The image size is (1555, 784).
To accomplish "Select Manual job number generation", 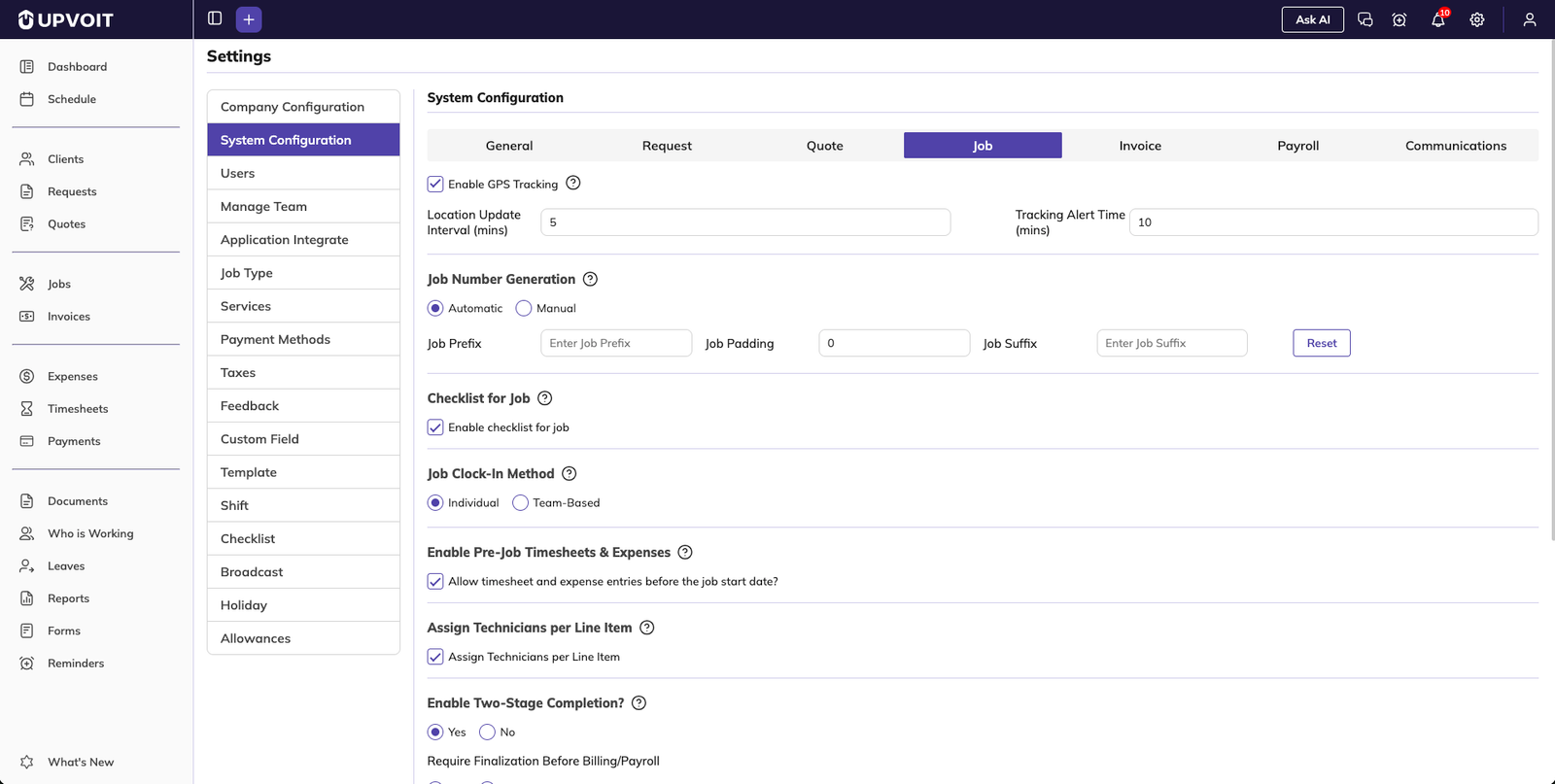I will tap(524, 308).
